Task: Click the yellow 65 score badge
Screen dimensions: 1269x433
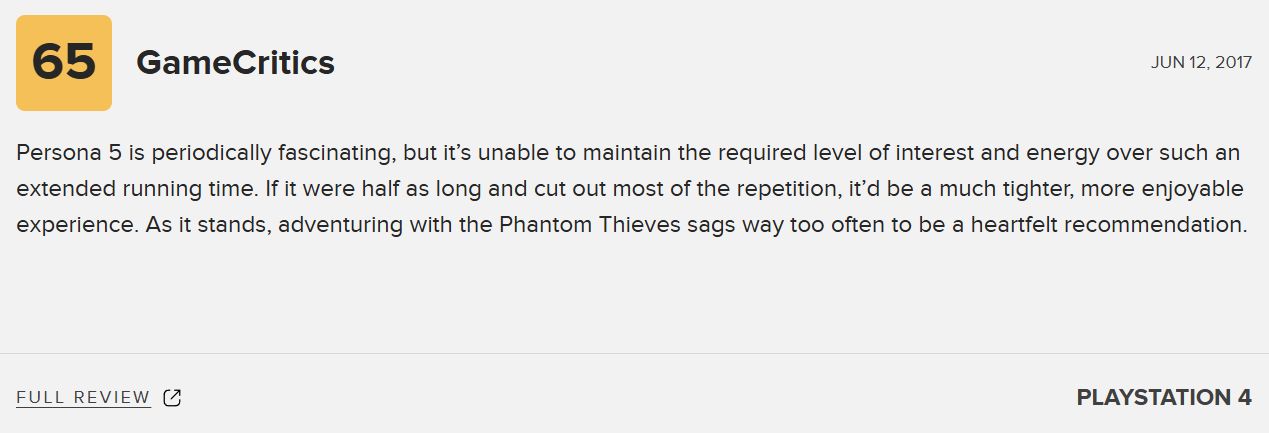Action: [x=64, y=63]
